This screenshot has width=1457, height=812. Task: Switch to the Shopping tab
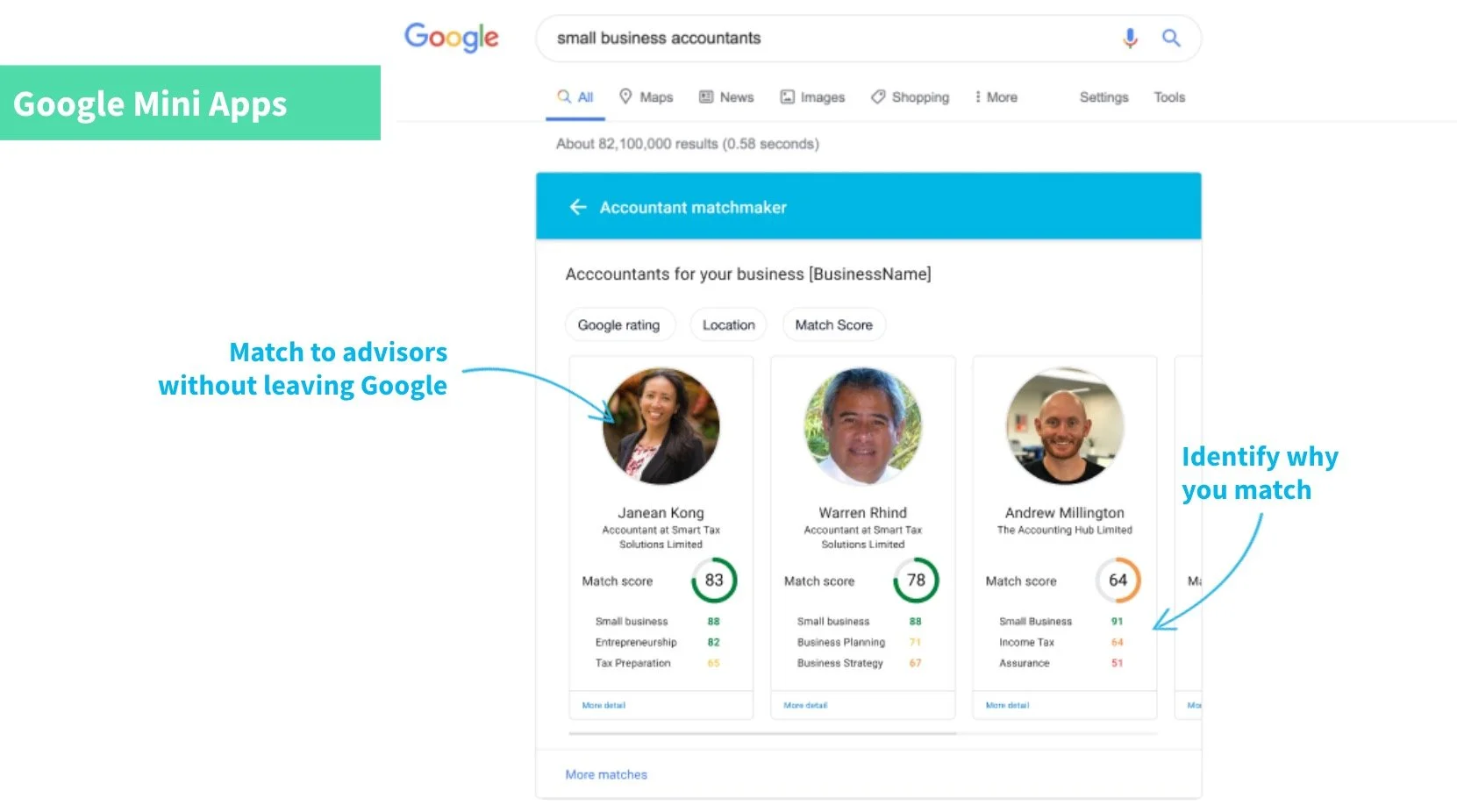pos(910,97)
